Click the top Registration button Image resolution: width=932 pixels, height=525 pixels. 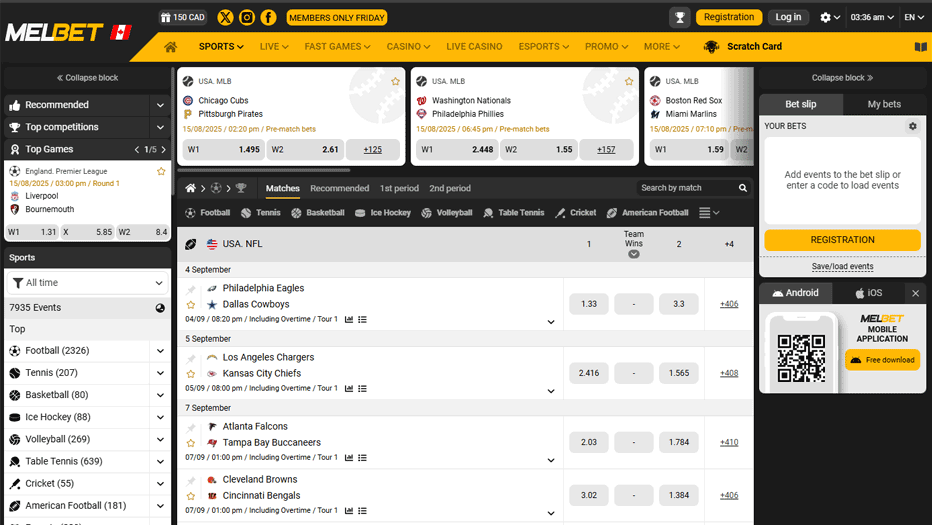tap(729, 17)
